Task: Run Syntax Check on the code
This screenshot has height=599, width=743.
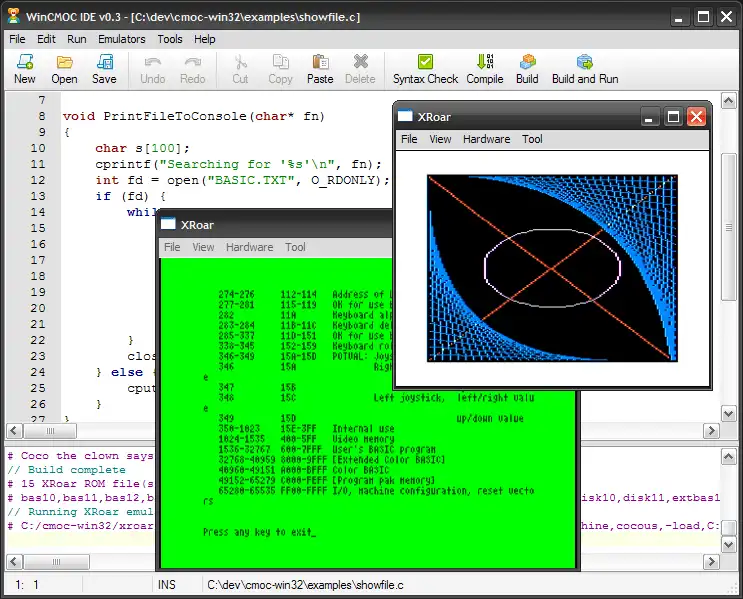Action: (425, 68)
